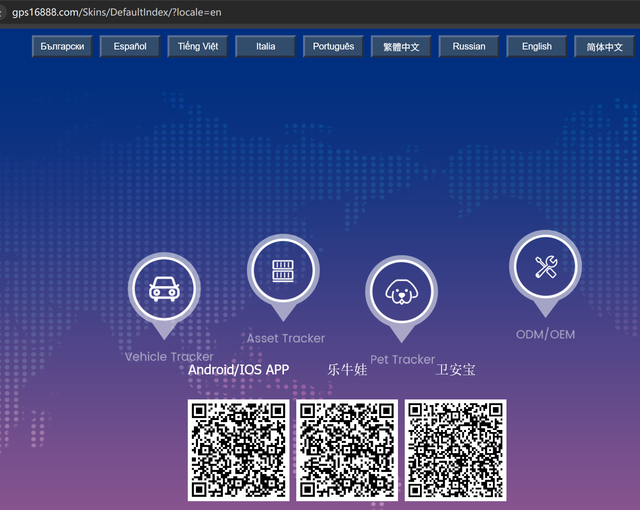Open the Asset Tracker container icon

coord(283,271)
